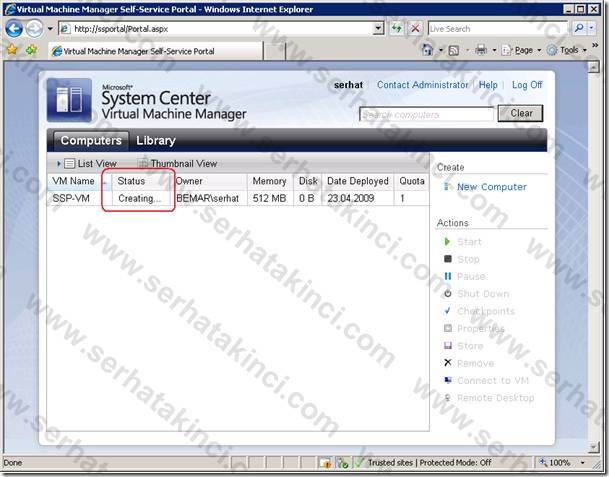Click the Search computers field

pos(426,115)
